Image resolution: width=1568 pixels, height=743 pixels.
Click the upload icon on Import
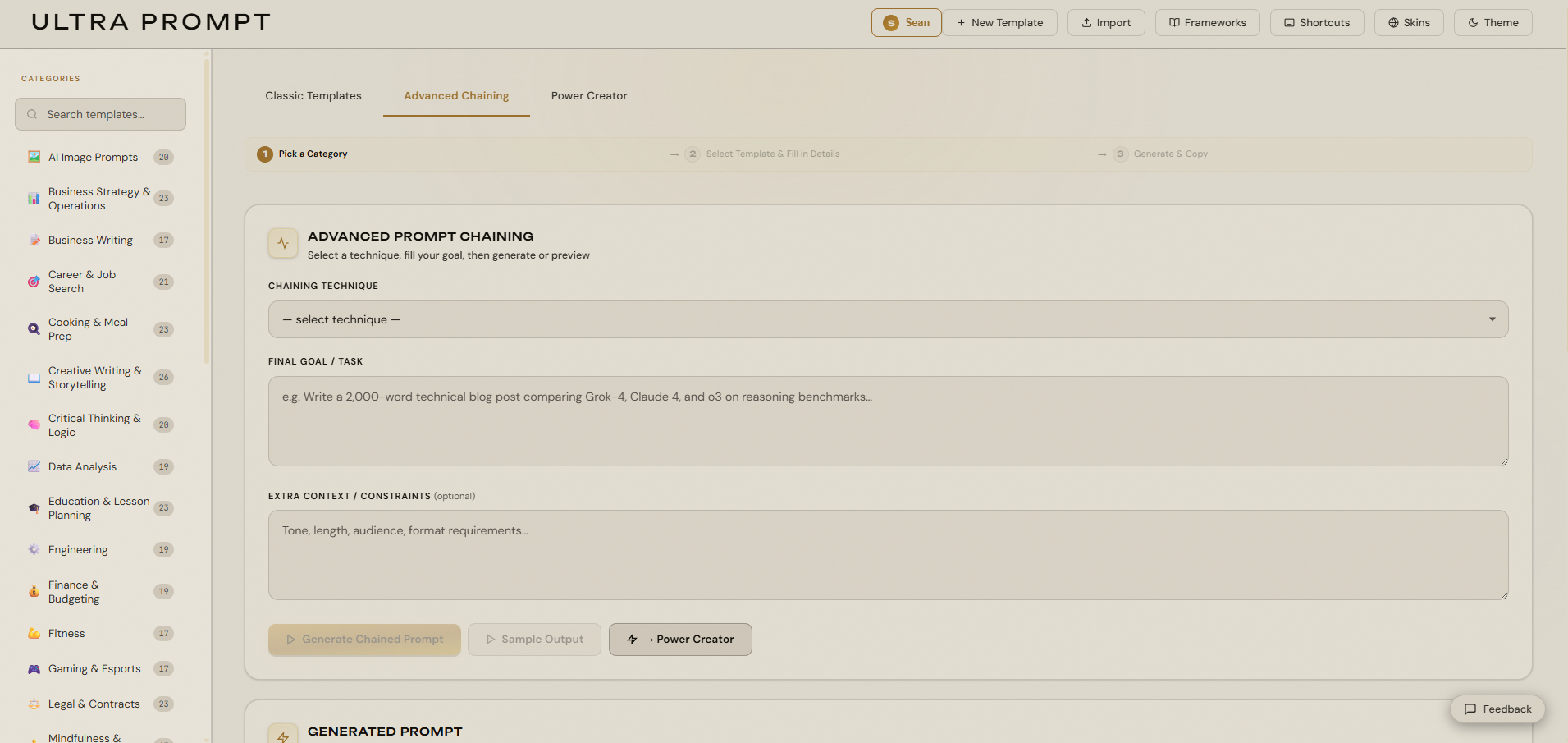(x=1086, y=23)
